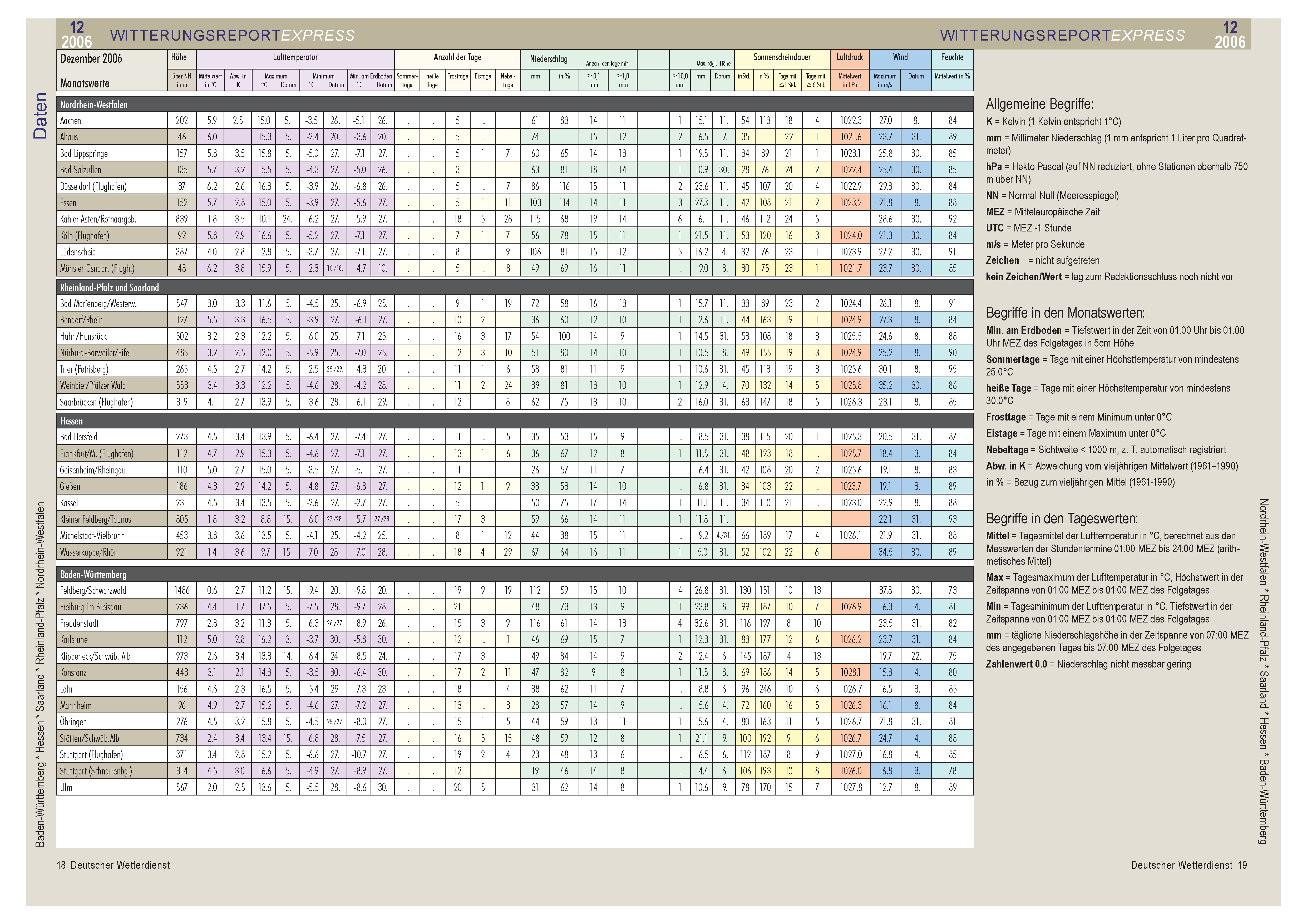This screenshot has height=924, width=1307.
Task: Click the heading 'Begriffe in den Monatswerten:'
Action: click(1065, 313)
